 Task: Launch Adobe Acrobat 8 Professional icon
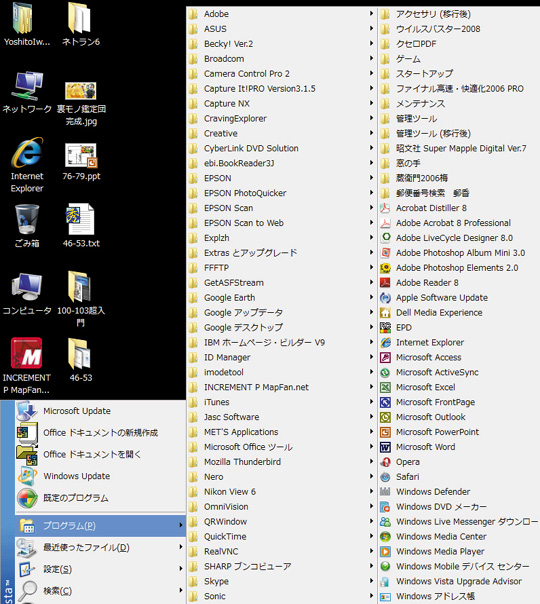[385, 223]
